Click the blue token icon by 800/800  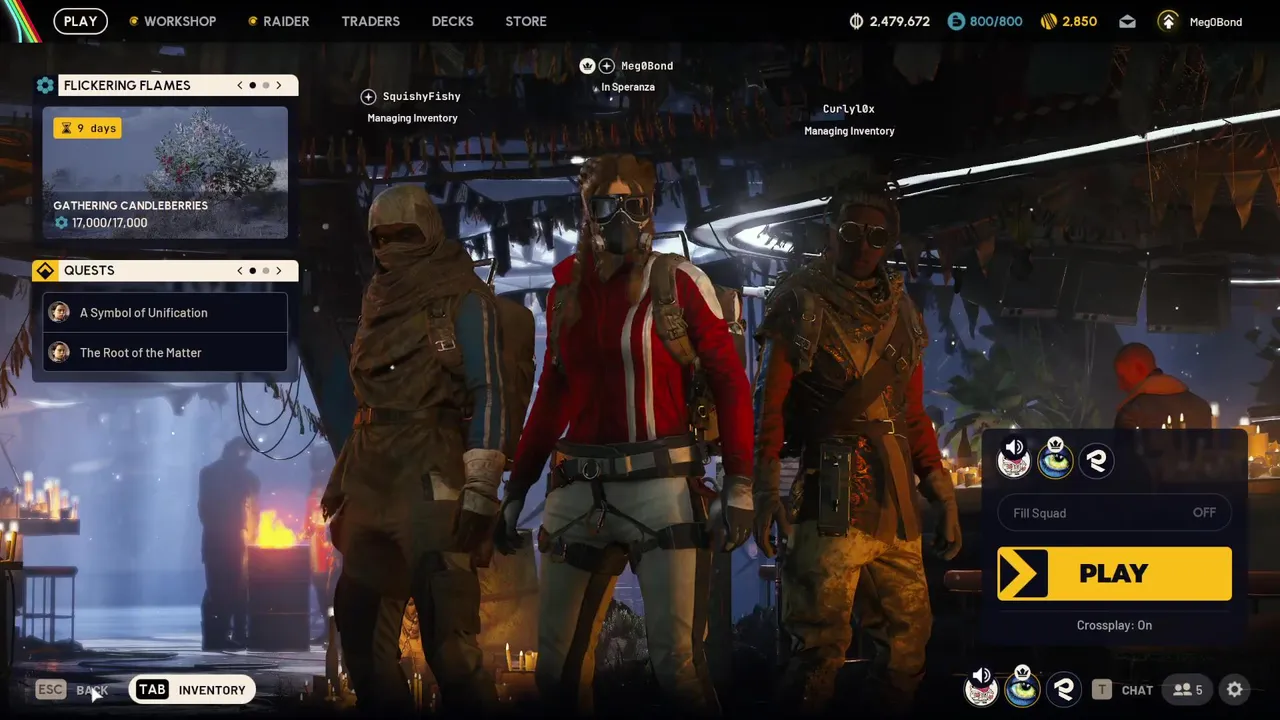[956, 21]
